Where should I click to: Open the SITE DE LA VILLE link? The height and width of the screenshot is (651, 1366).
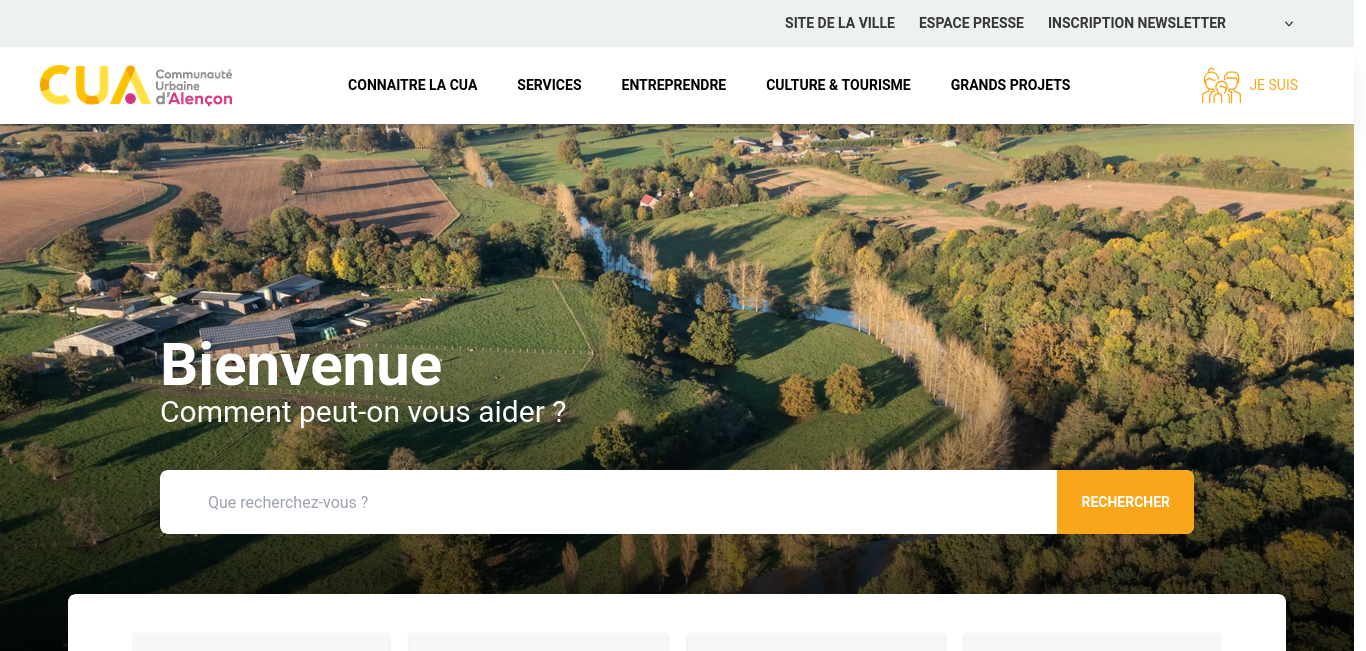840,23
